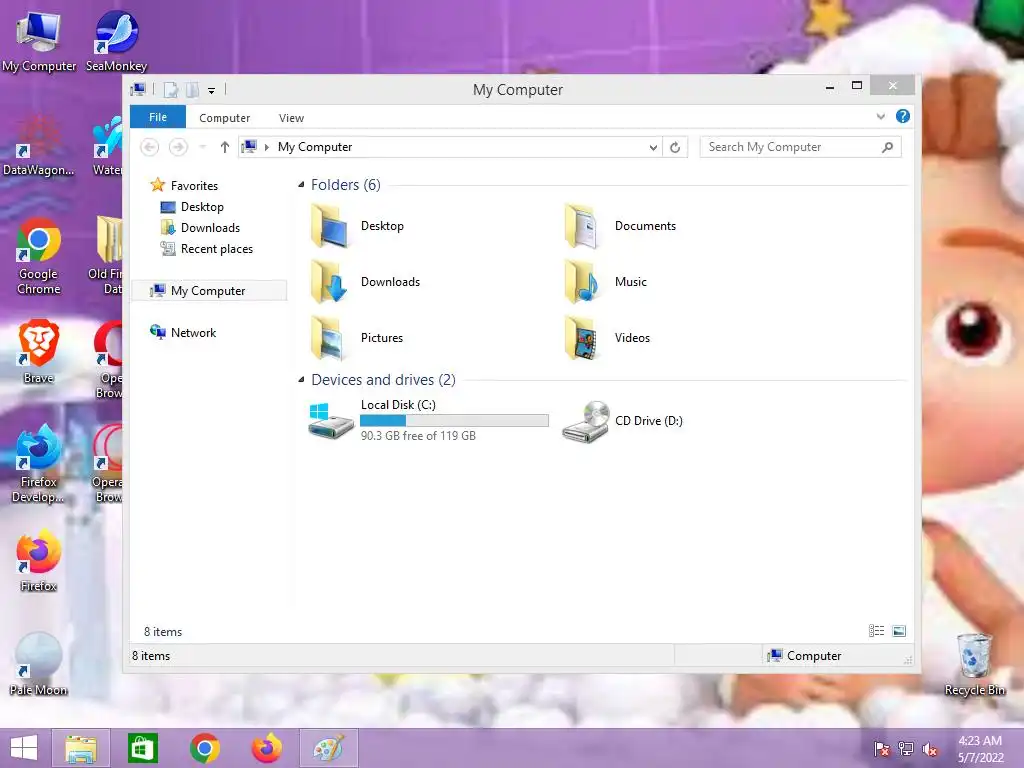Go up one level with Up arrow
The height and width of the screenshot is (768, 1024).
[225, 147]
